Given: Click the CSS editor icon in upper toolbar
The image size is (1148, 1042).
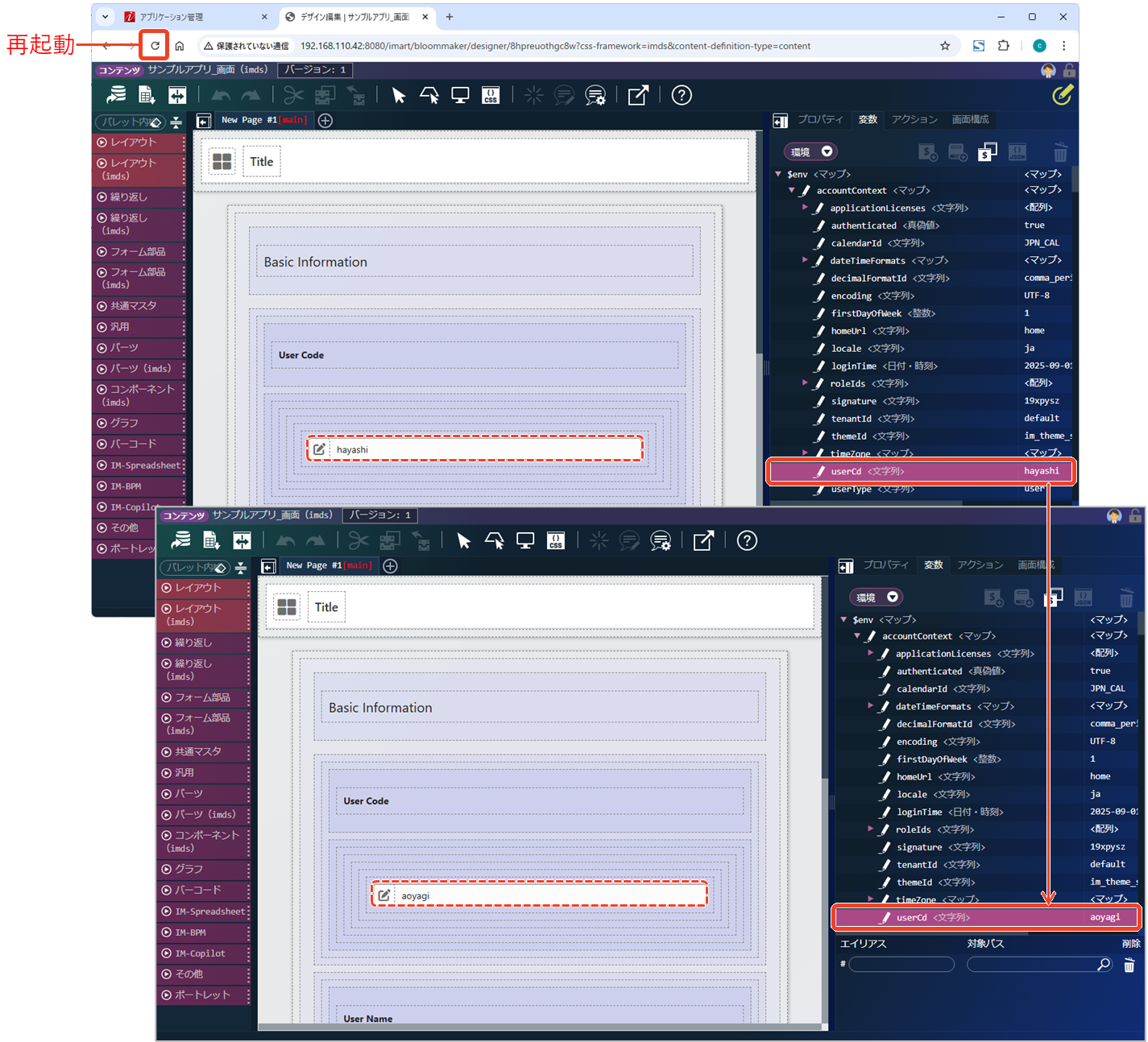Looking at the screenshot, I should click(x=491, y=96).
